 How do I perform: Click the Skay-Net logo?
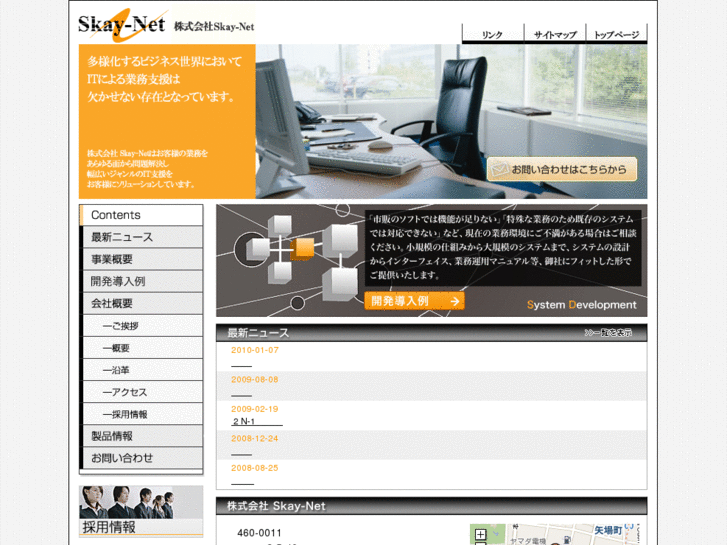121,25
